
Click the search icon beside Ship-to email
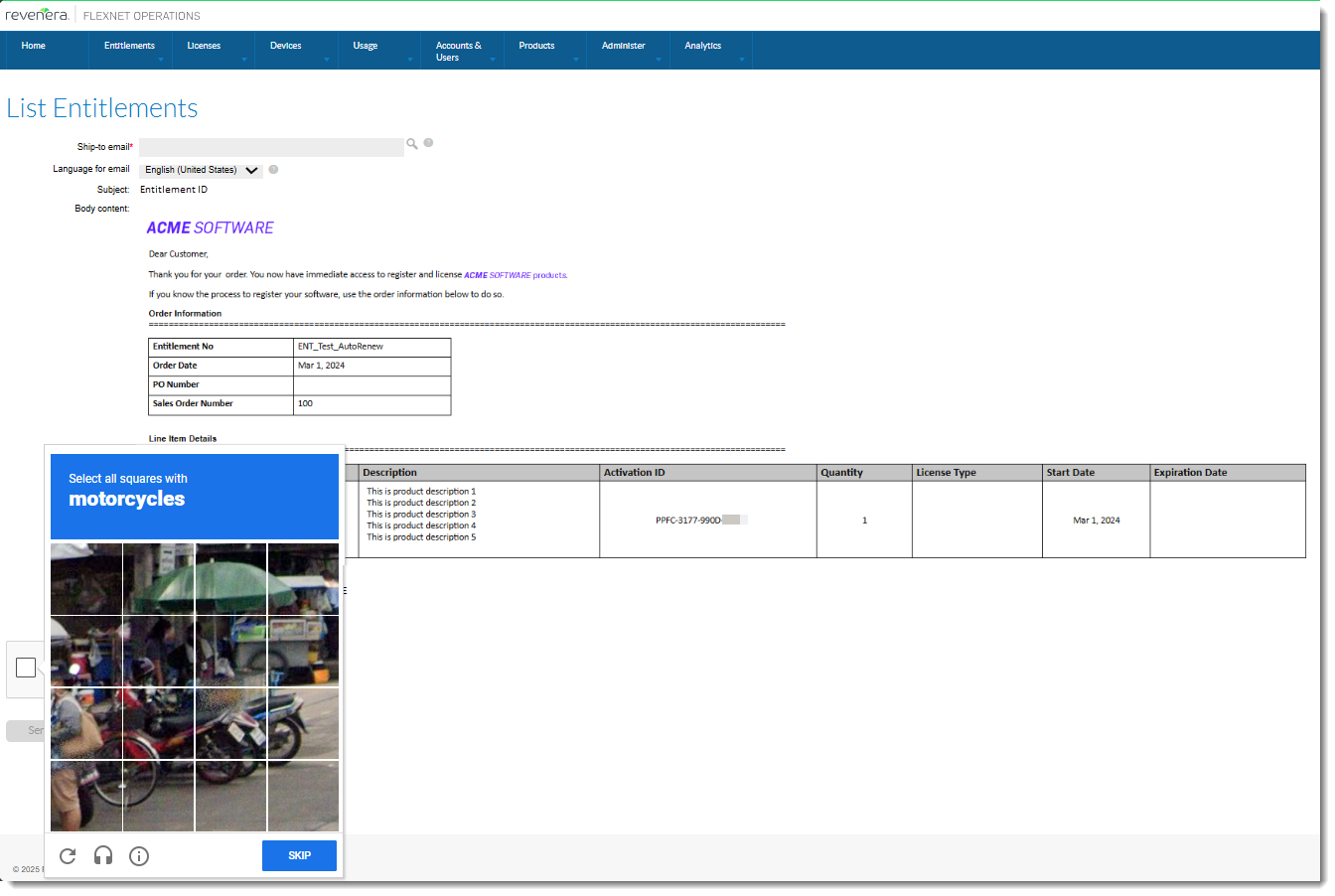coord(412,144)
